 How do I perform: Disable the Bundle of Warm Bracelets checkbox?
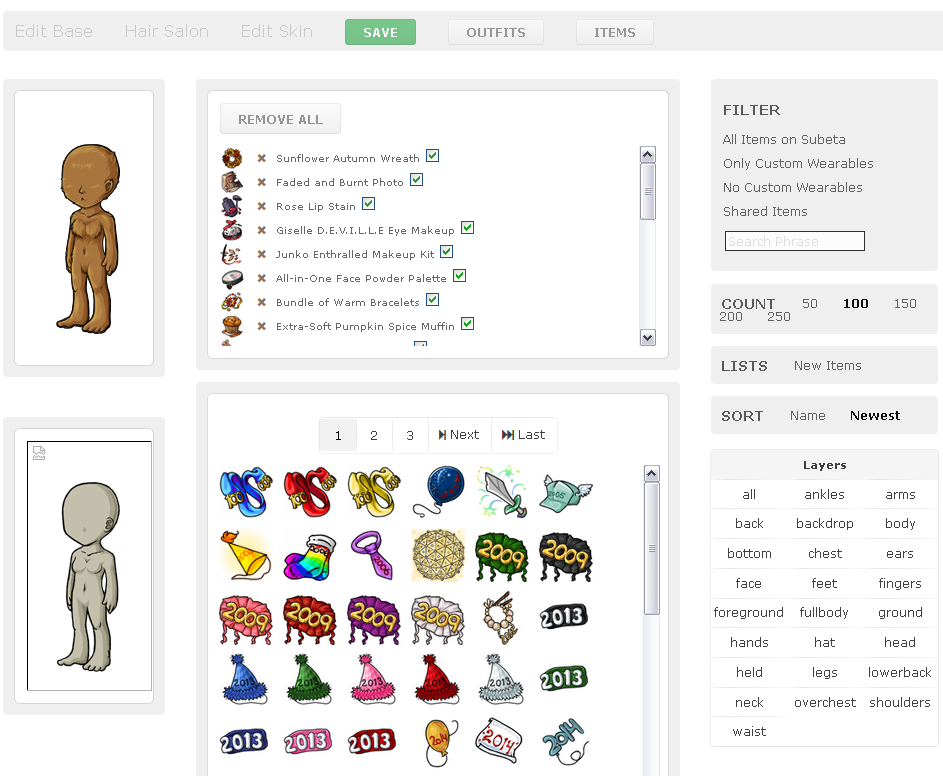[x=432, y=300]
